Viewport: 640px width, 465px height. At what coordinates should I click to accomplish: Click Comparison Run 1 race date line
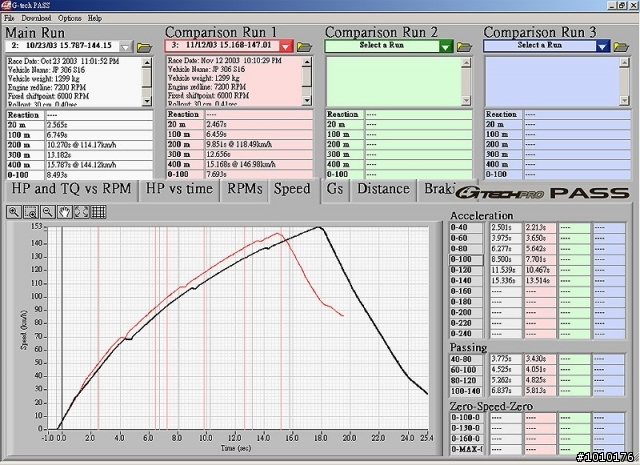pos(224,61)
